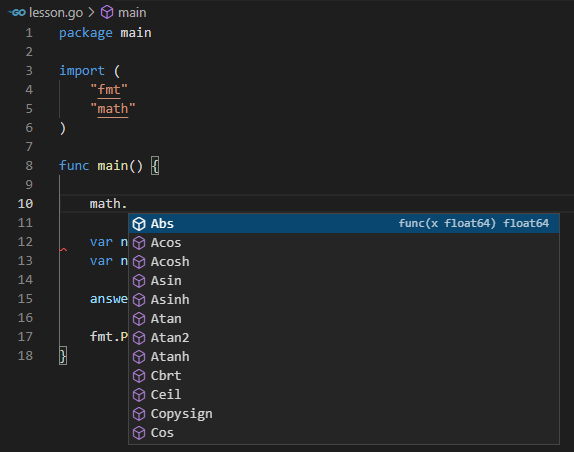Click the function icon next to Asinh
This screenshot has width=574, height=452.
pyautogui.click(x=139, y=300)
